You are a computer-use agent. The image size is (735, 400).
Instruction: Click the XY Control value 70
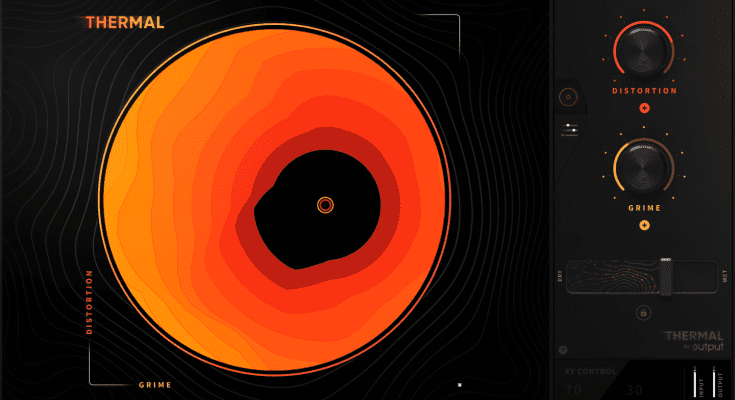(x=572, y=390)
